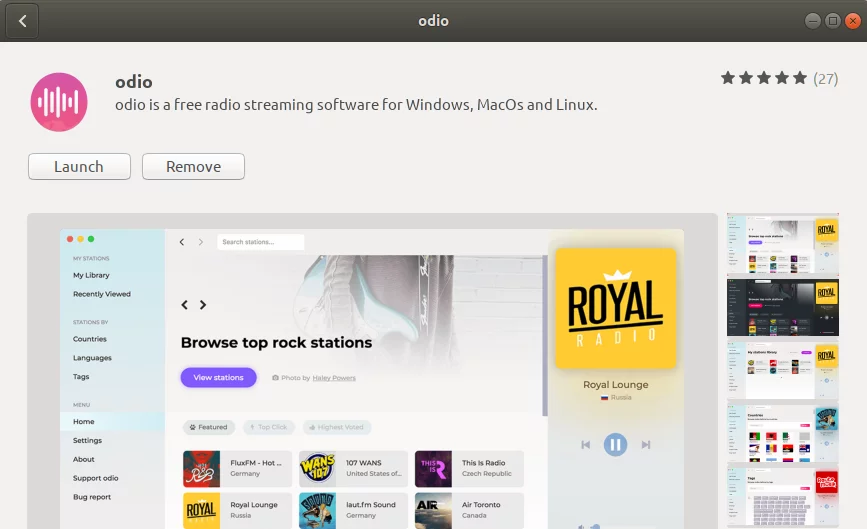The height and width of the screenshot is (529, 867).
Task: Select Countries in preview sidebar
Action: click(90, 339)
